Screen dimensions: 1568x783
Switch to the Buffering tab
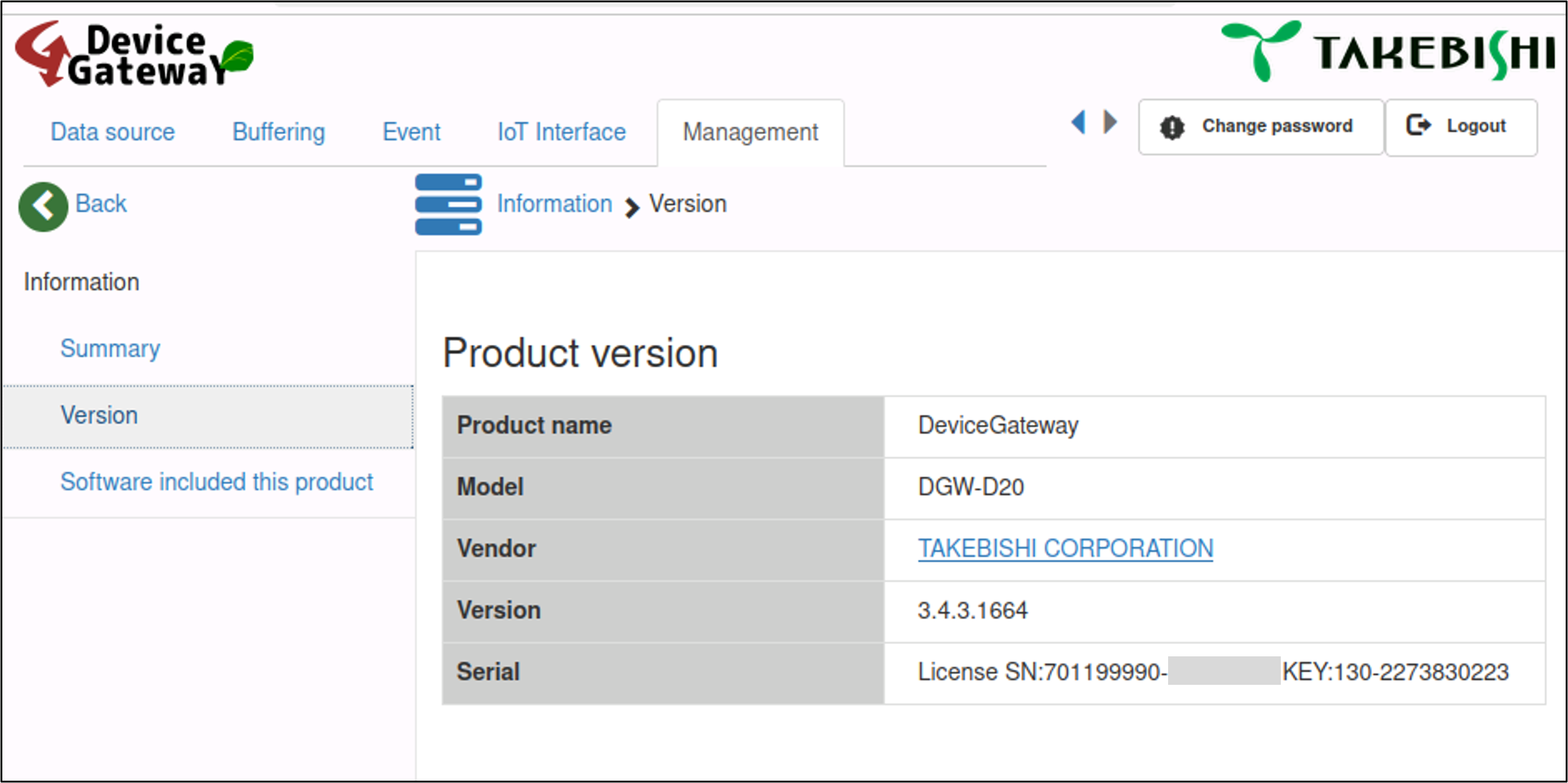(x=279, y=132)
